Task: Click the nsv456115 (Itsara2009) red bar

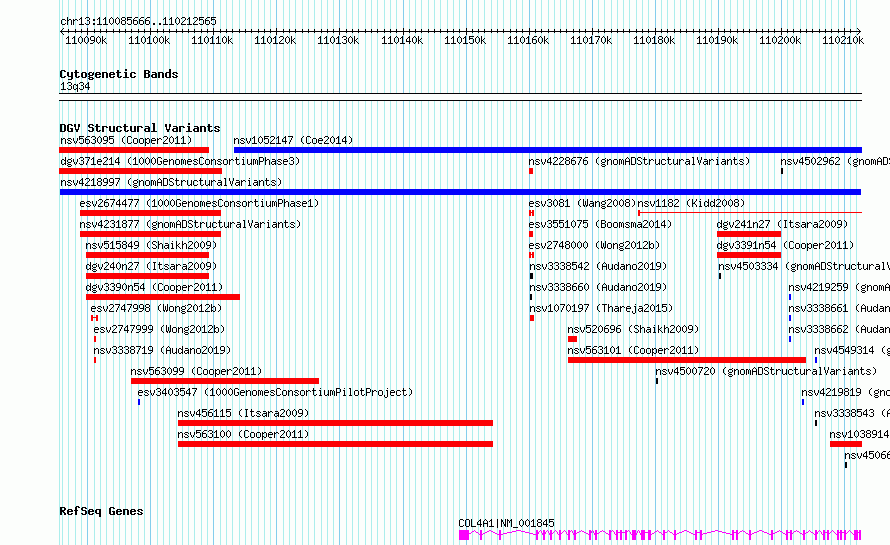Action: click(x=335, y=423)
